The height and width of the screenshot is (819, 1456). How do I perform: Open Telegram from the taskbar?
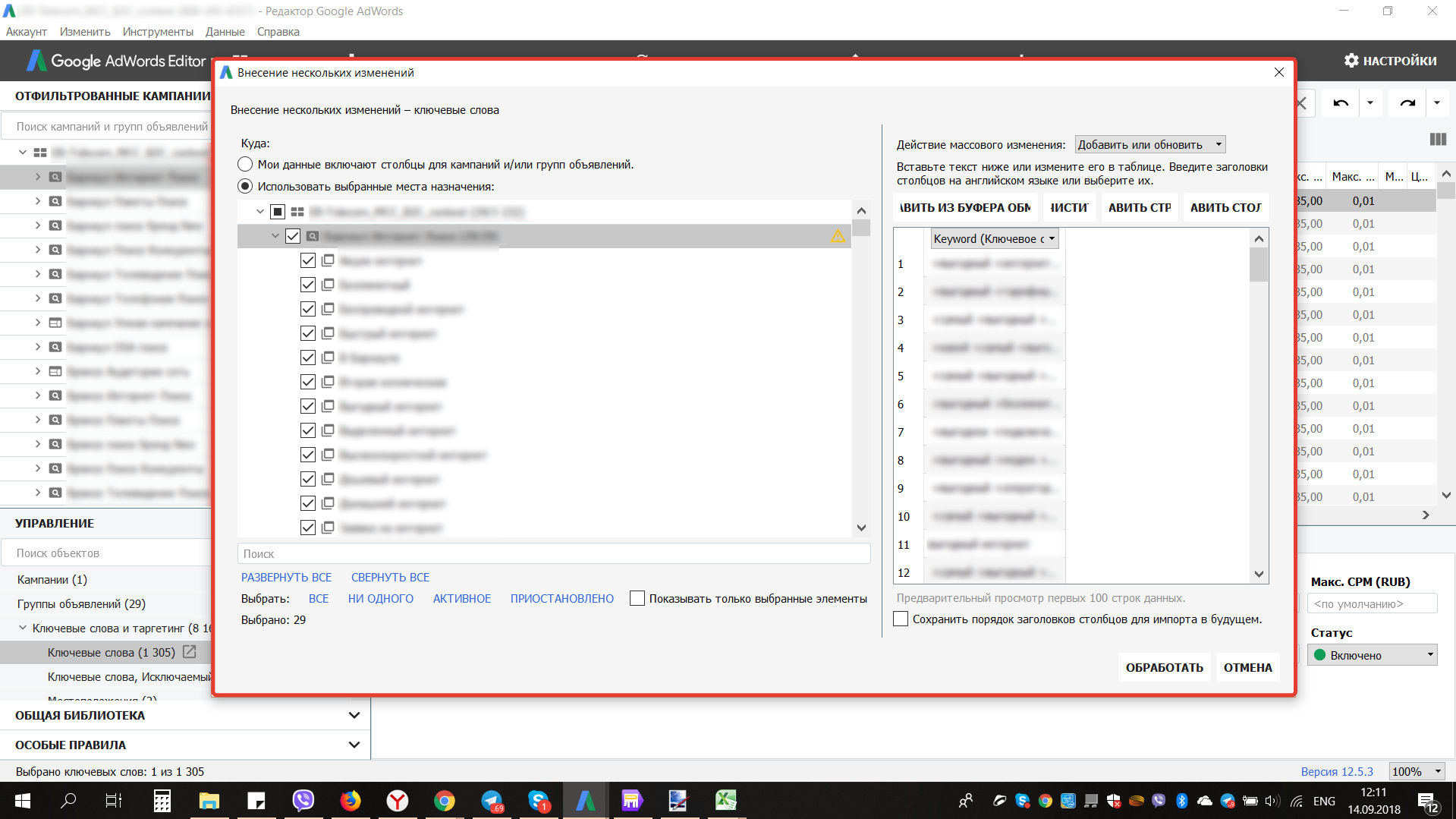click(x=492, y=800)
